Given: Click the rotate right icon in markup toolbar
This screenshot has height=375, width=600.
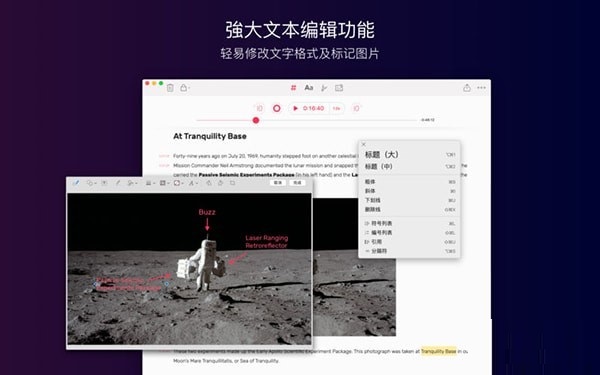Looking at the screenshot, I should tap(220, 183).
